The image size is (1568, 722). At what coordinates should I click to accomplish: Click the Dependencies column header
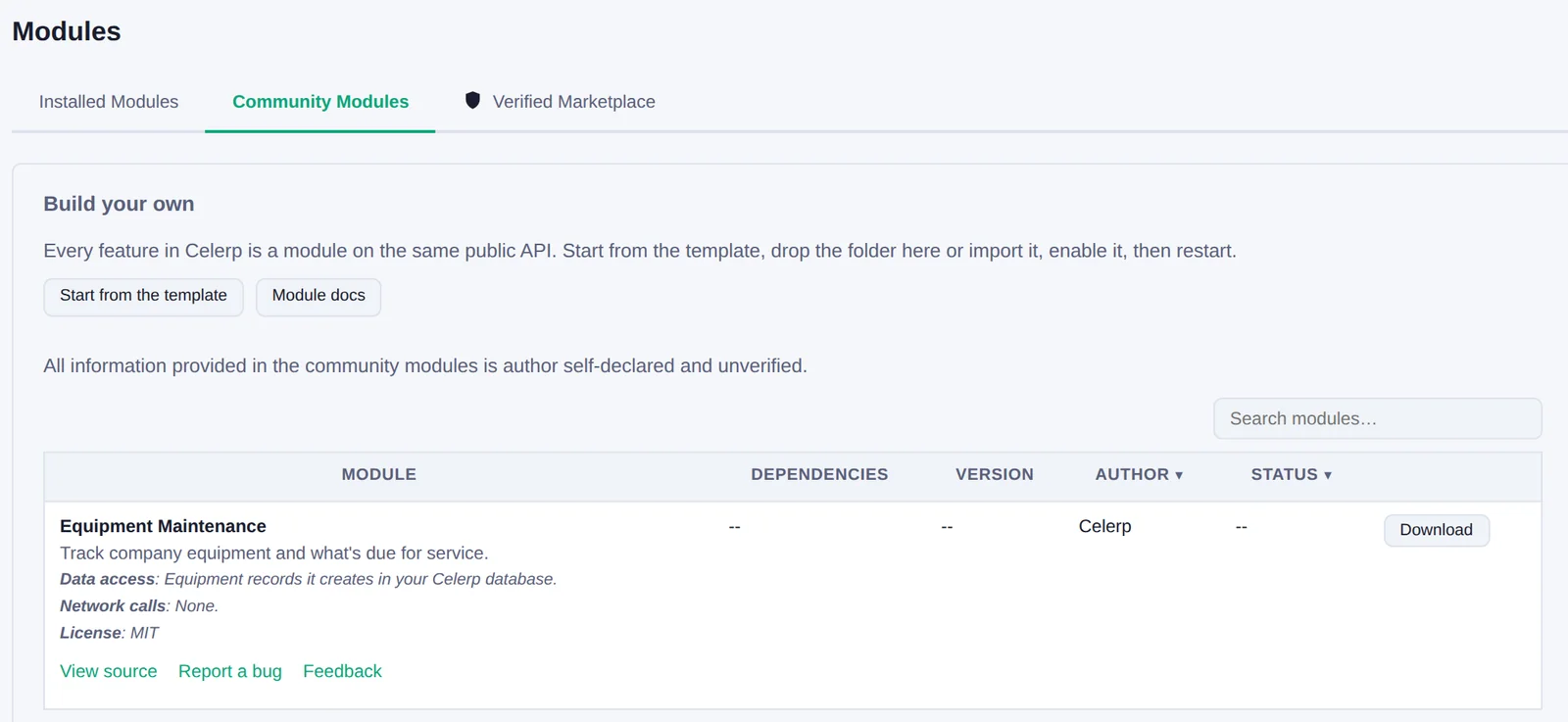coord(819,474)
